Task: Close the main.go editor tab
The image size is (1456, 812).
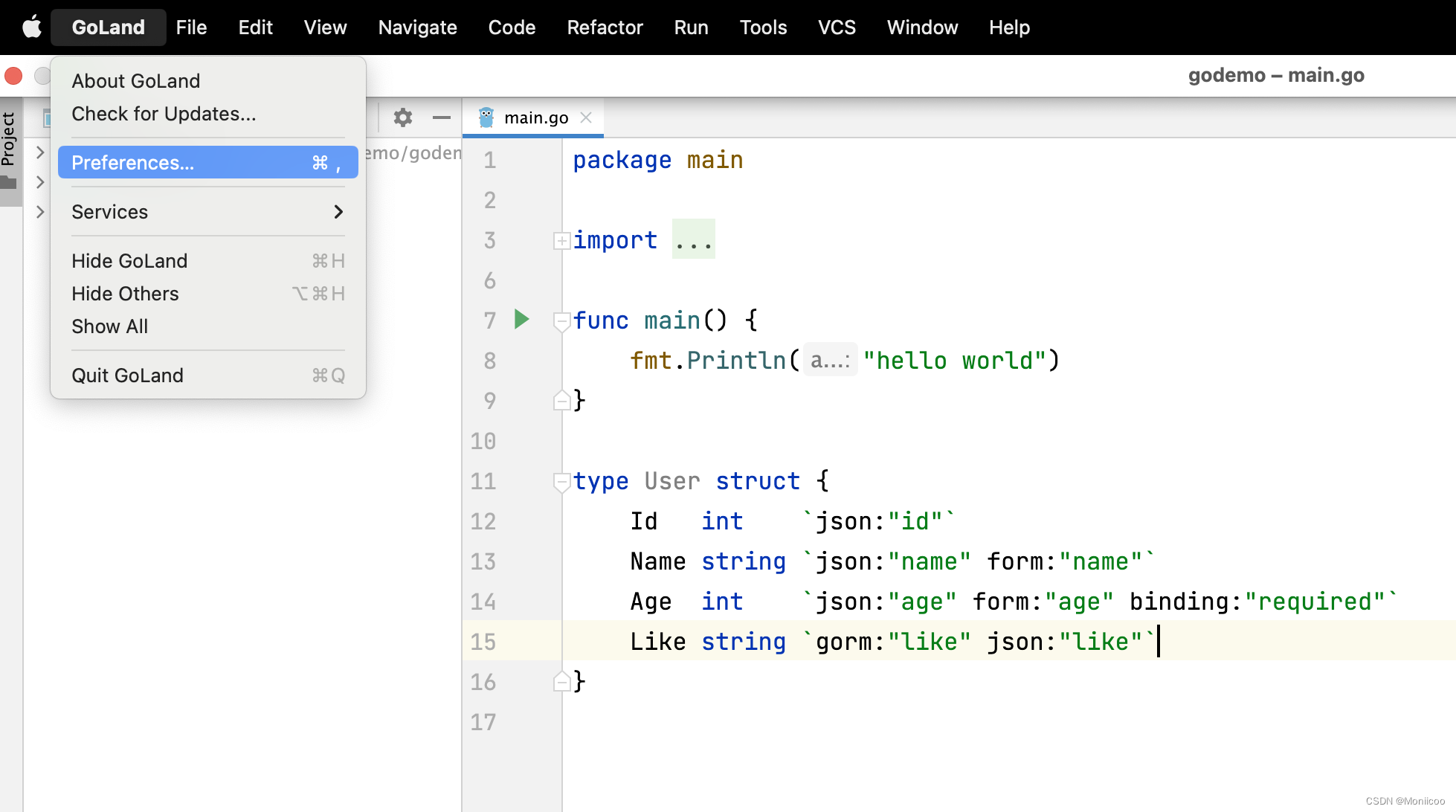Action: click(586, 117)
